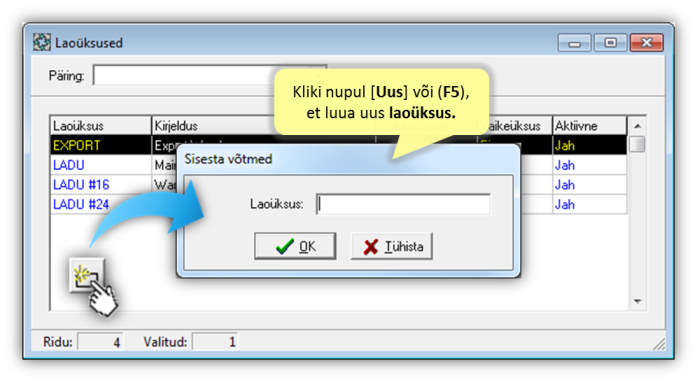Screen dimensions: 697x382
Task: Click the green checkmark OK button
Action: point(295,246)
